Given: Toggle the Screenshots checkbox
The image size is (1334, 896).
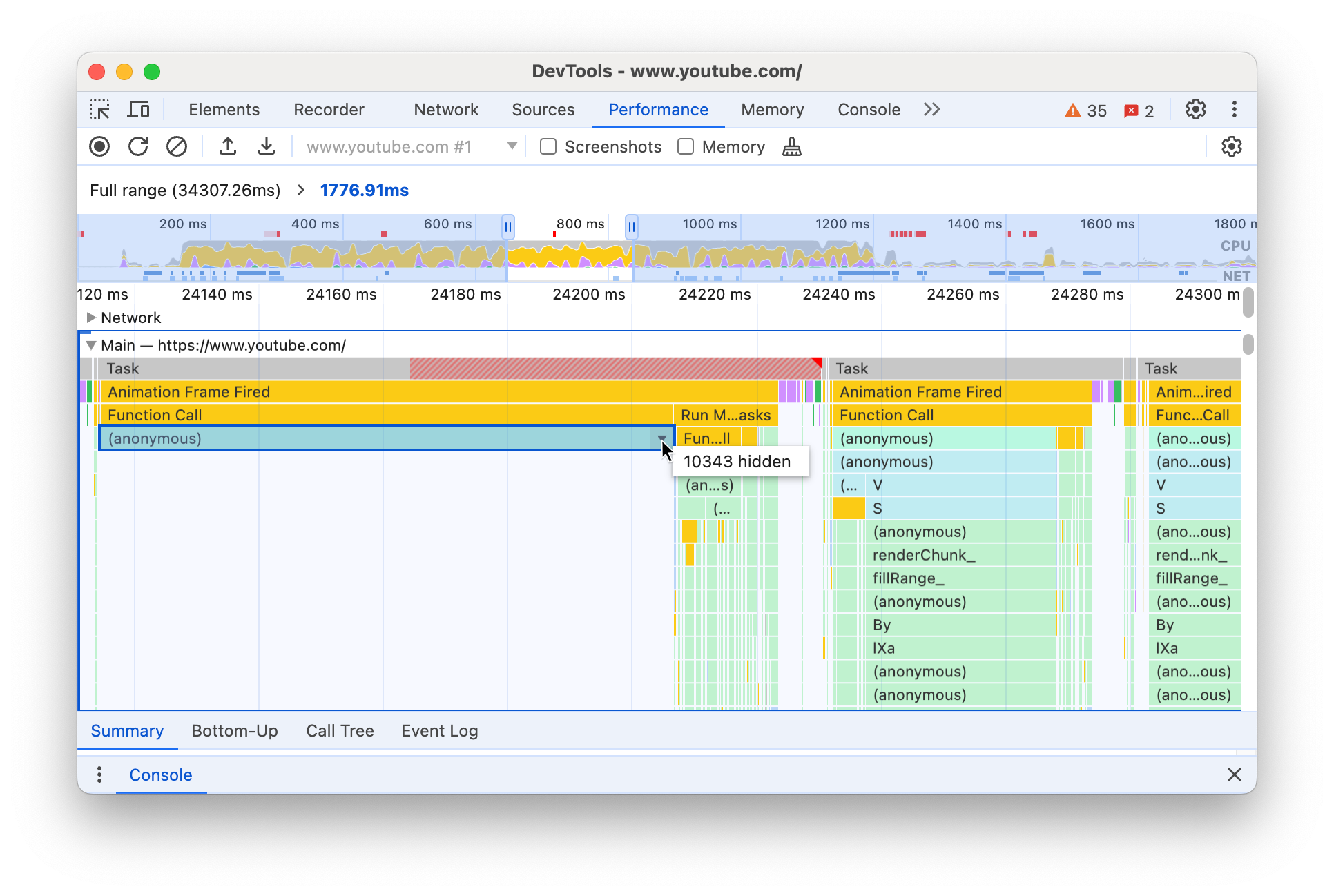Looking at the screenshot, I should [x=546, y=147].
